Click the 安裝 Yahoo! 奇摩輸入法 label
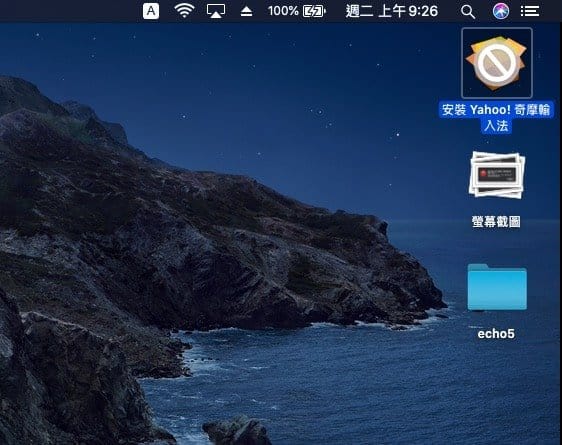 point(496,117)
